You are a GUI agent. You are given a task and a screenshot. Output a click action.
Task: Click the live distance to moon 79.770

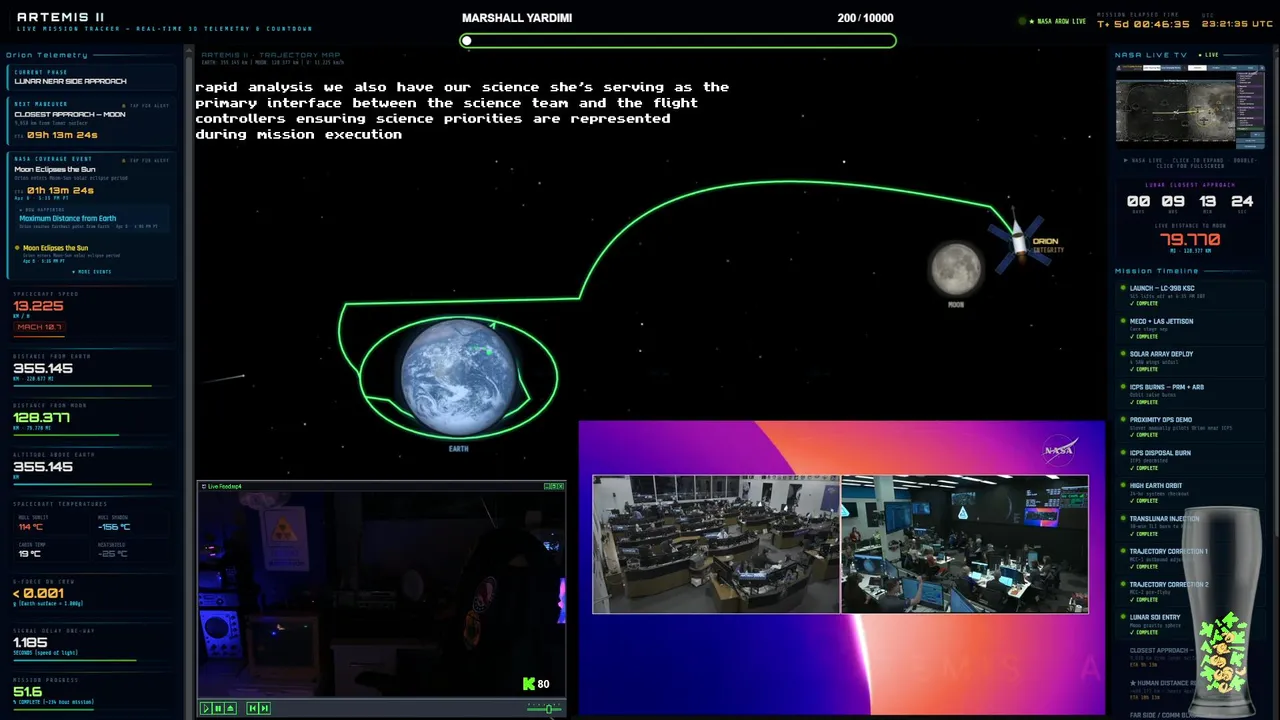(1189, 240)
